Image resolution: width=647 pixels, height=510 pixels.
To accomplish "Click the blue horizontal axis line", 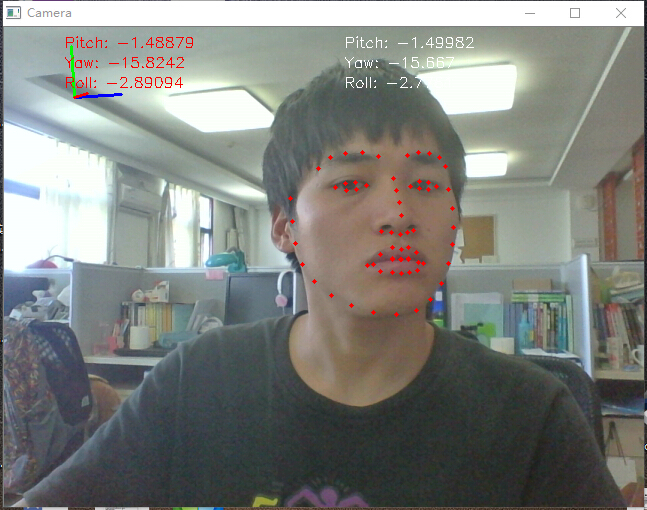I will pos(102,96).
